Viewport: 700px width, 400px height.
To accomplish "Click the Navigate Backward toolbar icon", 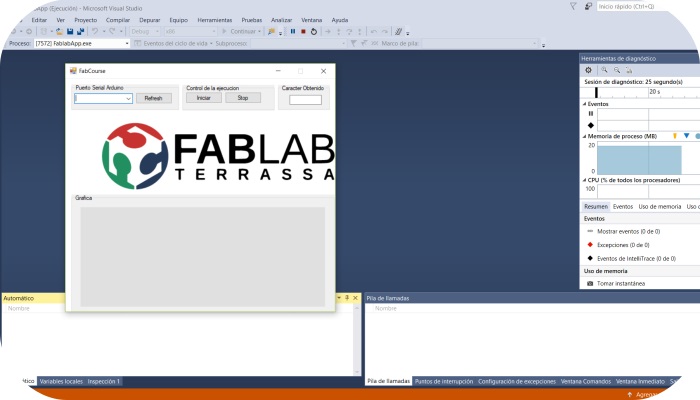I will 13,31.
